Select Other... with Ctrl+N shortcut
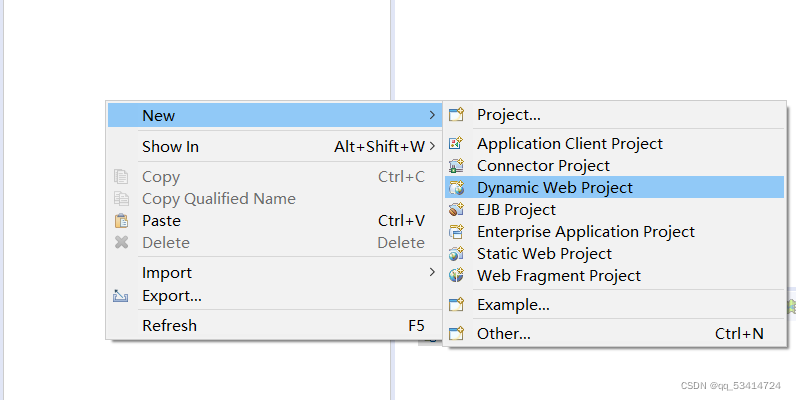The image size is (796, 400). click(614, 334)
